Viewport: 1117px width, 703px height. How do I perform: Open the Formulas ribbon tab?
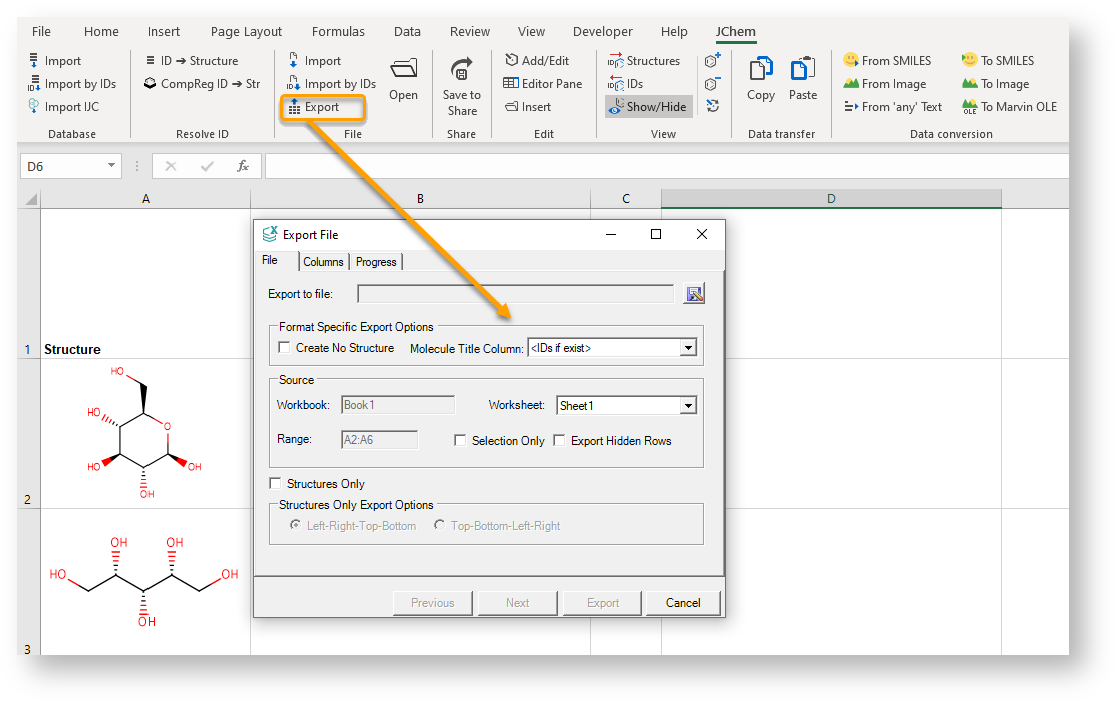[338, 32]
